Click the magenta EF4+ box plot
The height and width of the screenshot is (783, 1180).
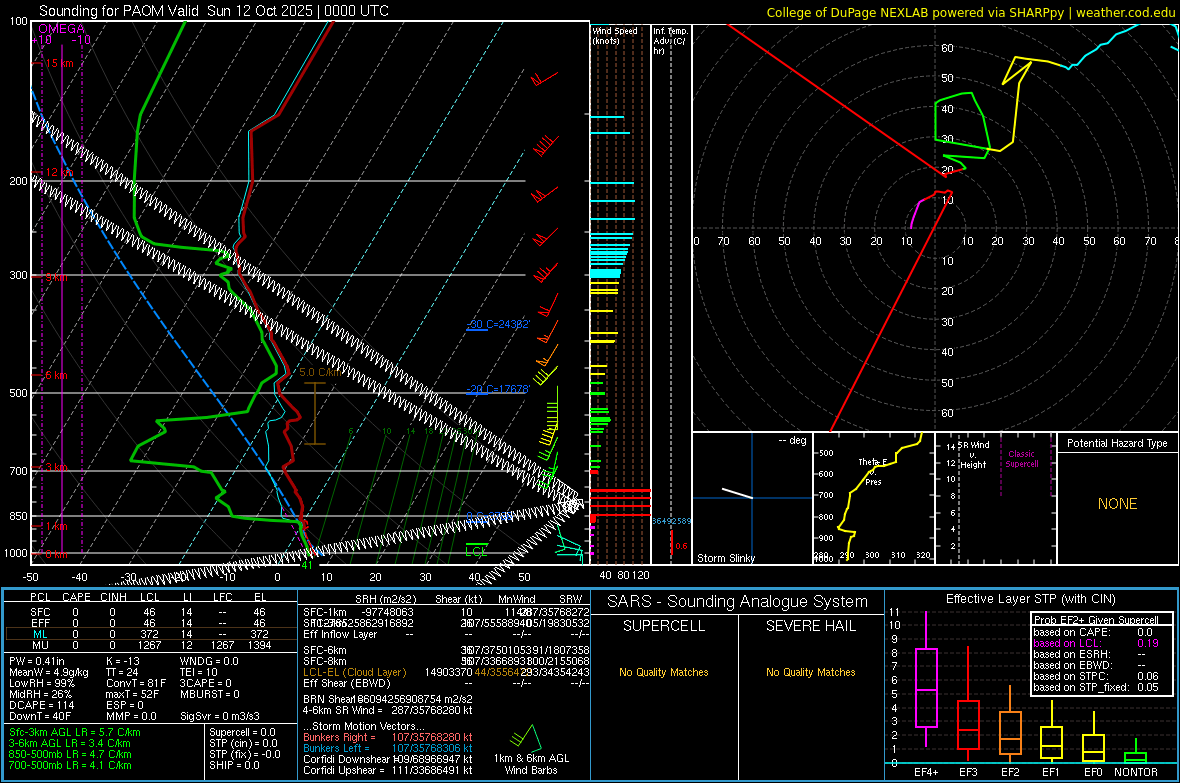pos(926,680)
